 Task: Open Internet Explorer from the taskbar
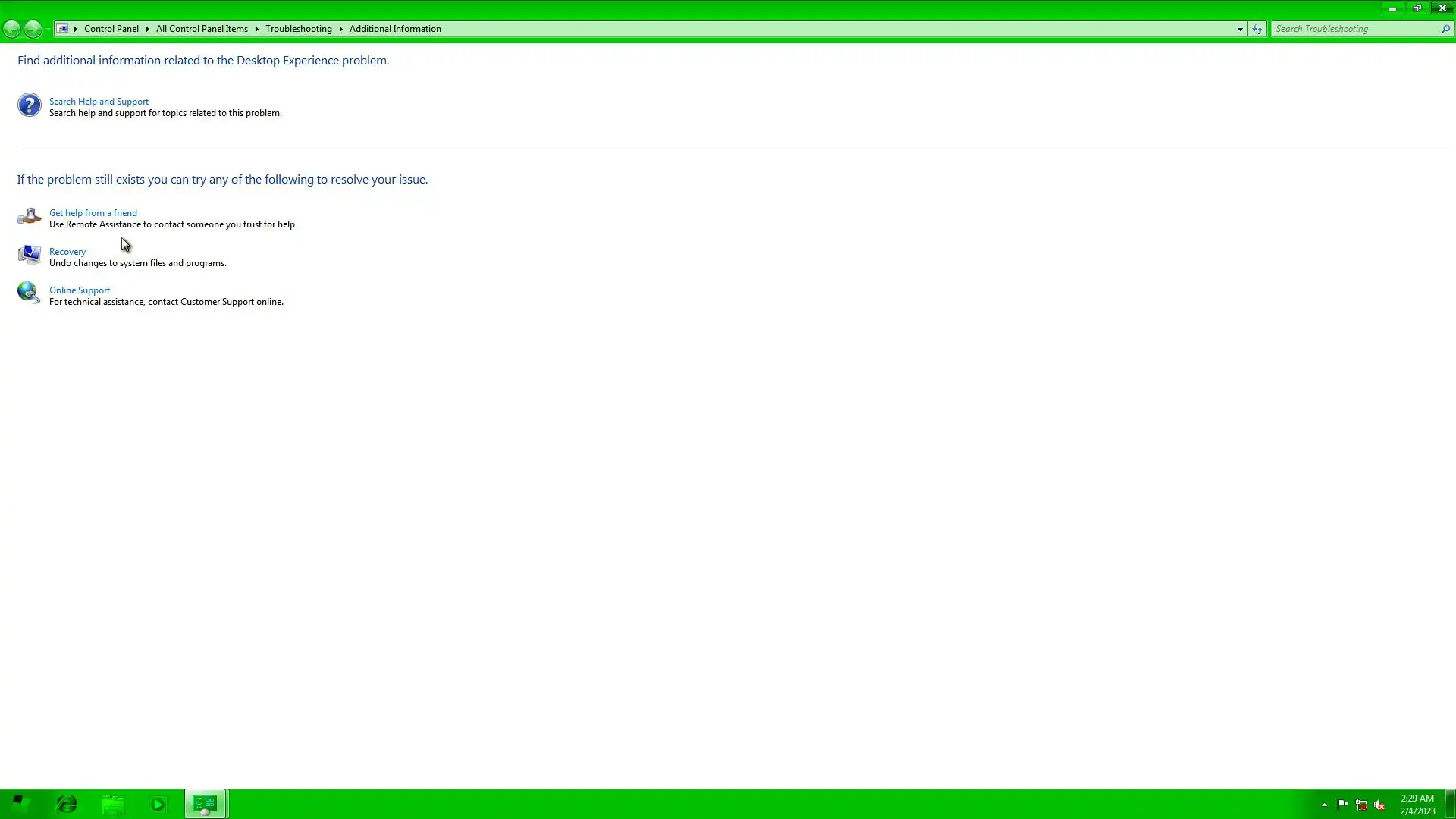pyautogui.click(x=67, y=804)
